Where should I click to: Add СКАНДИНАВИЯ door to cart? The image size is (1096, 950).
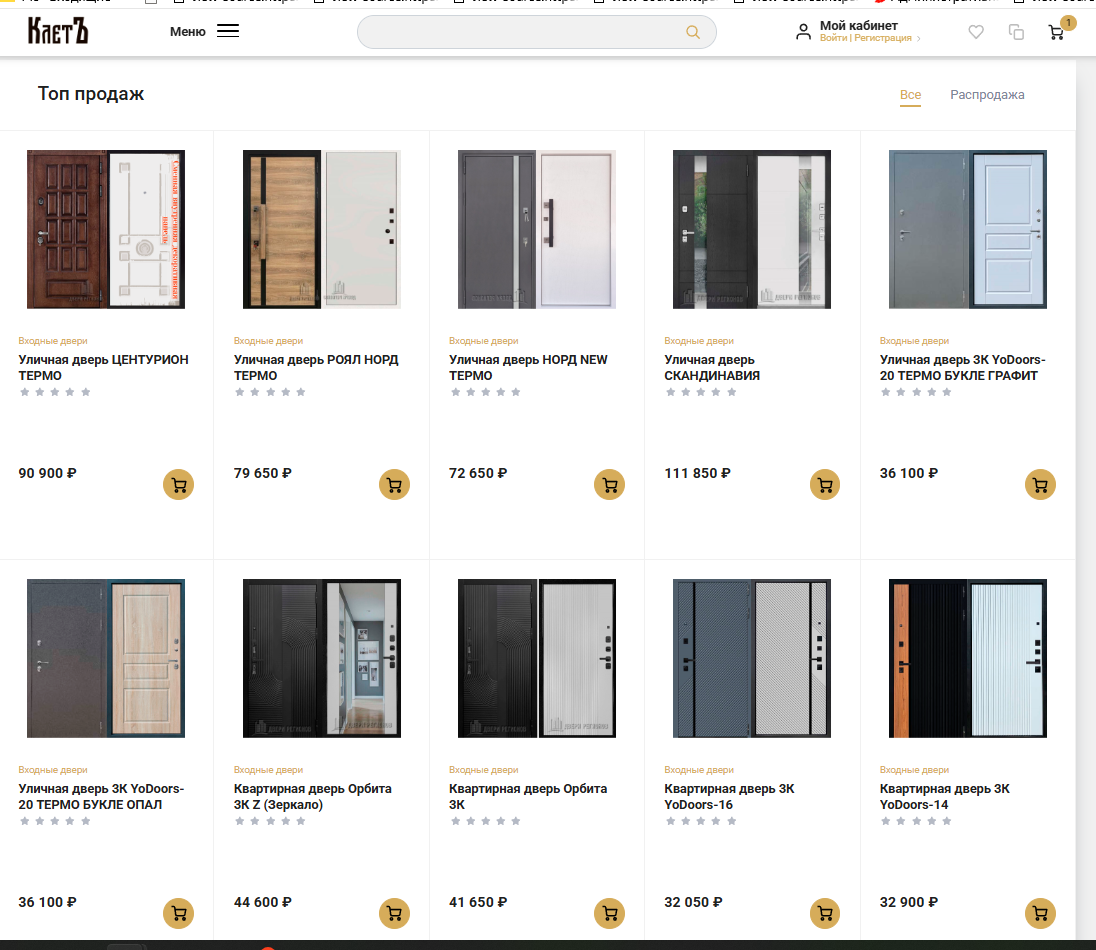click(x=824, y=485)
